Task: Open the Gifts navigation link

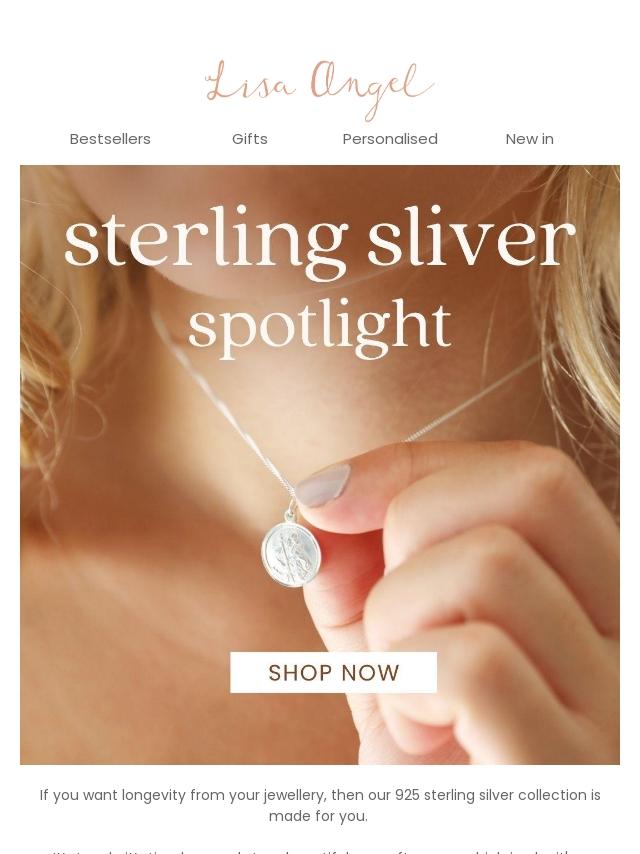Action: [249, 139]
